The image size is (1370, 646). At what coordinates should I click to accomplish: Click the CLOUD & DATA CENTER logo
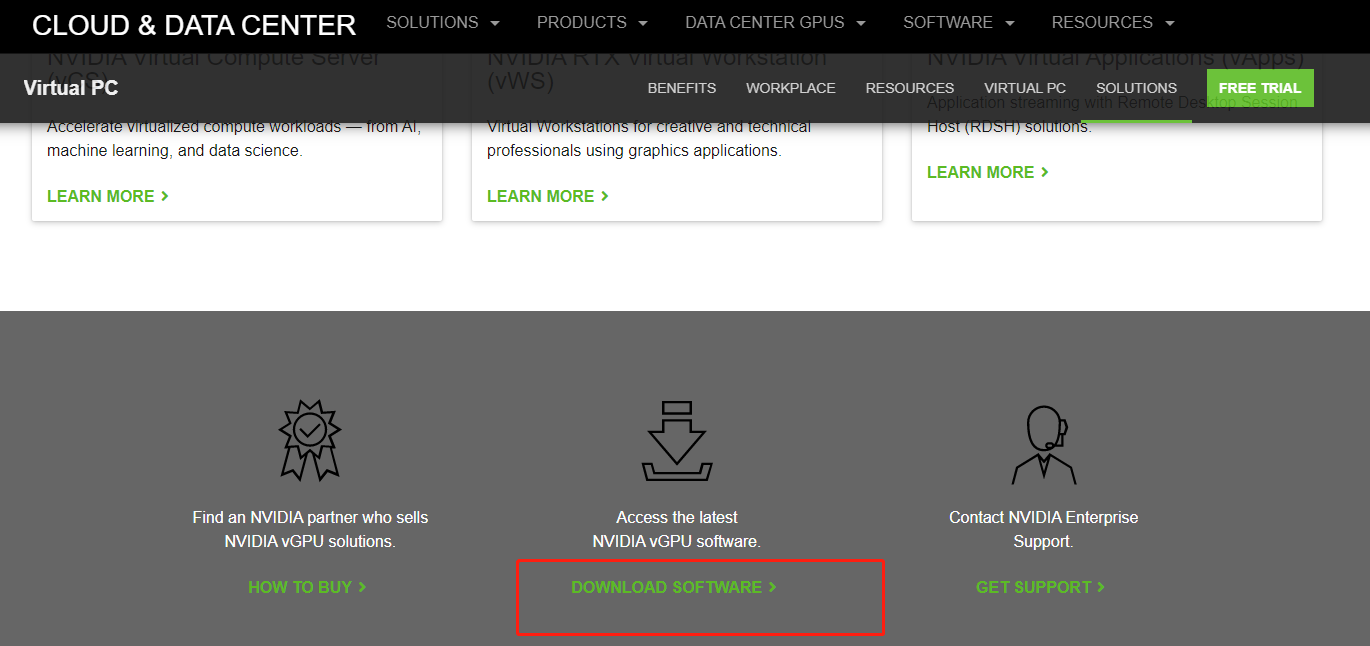click(192, 25)
